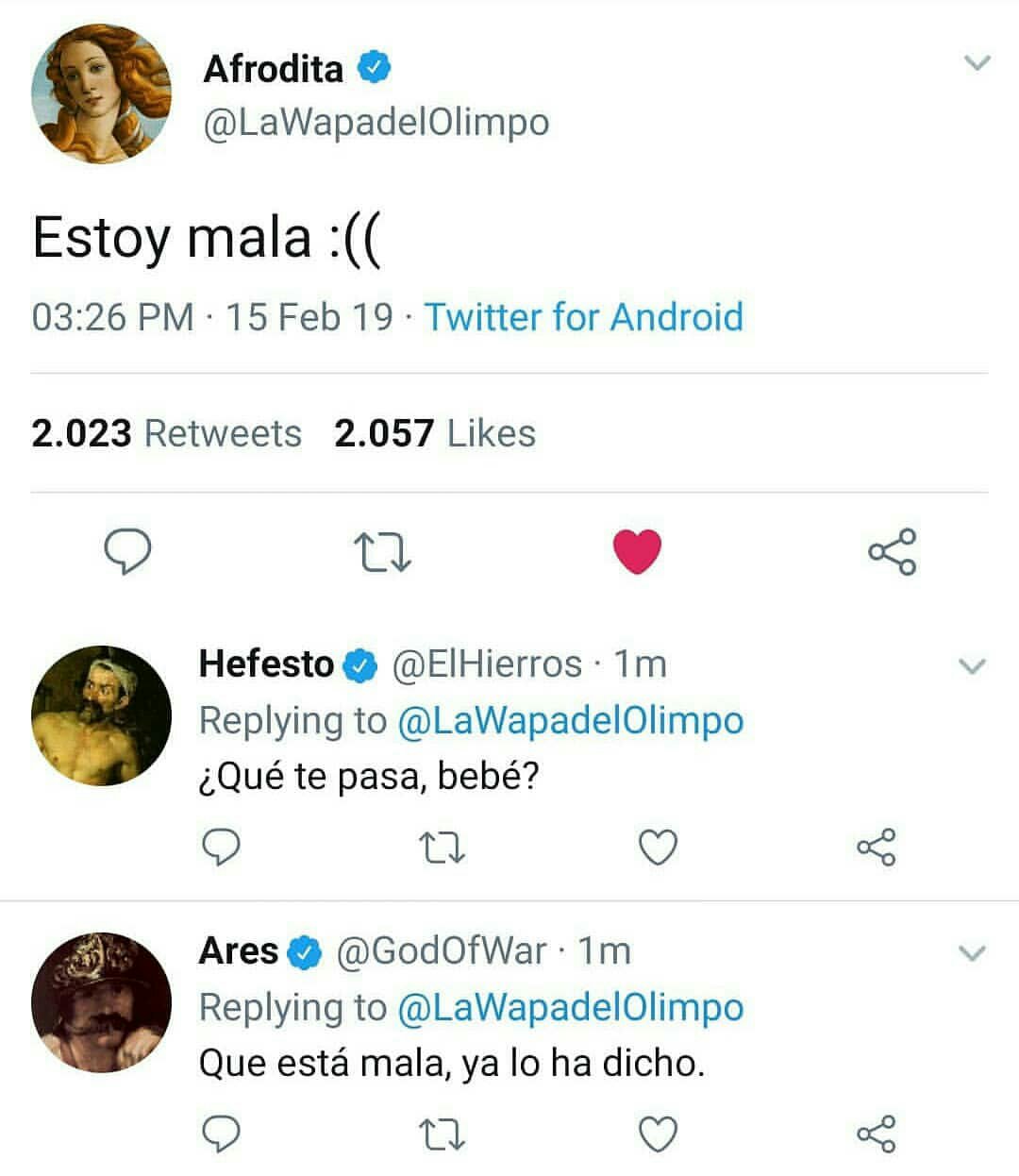The image size is (1019, 1176).
Task: Share Hefesto's reply
Action: (x=877, y=847)
